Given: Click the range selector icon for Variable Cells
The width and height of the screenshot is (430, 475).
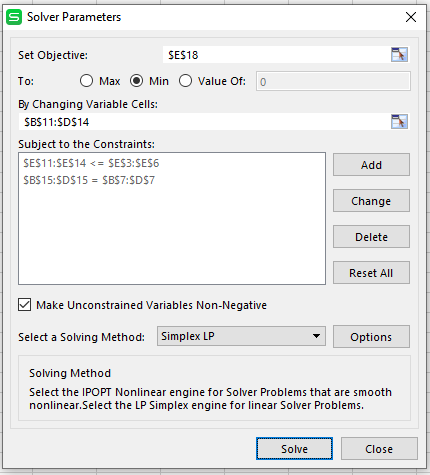Looking at the screenshot, I should (x=399, y=122).
